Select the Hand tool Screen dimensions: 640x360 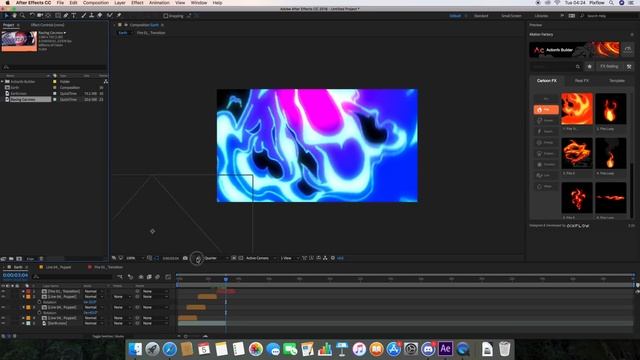(14, 16)
